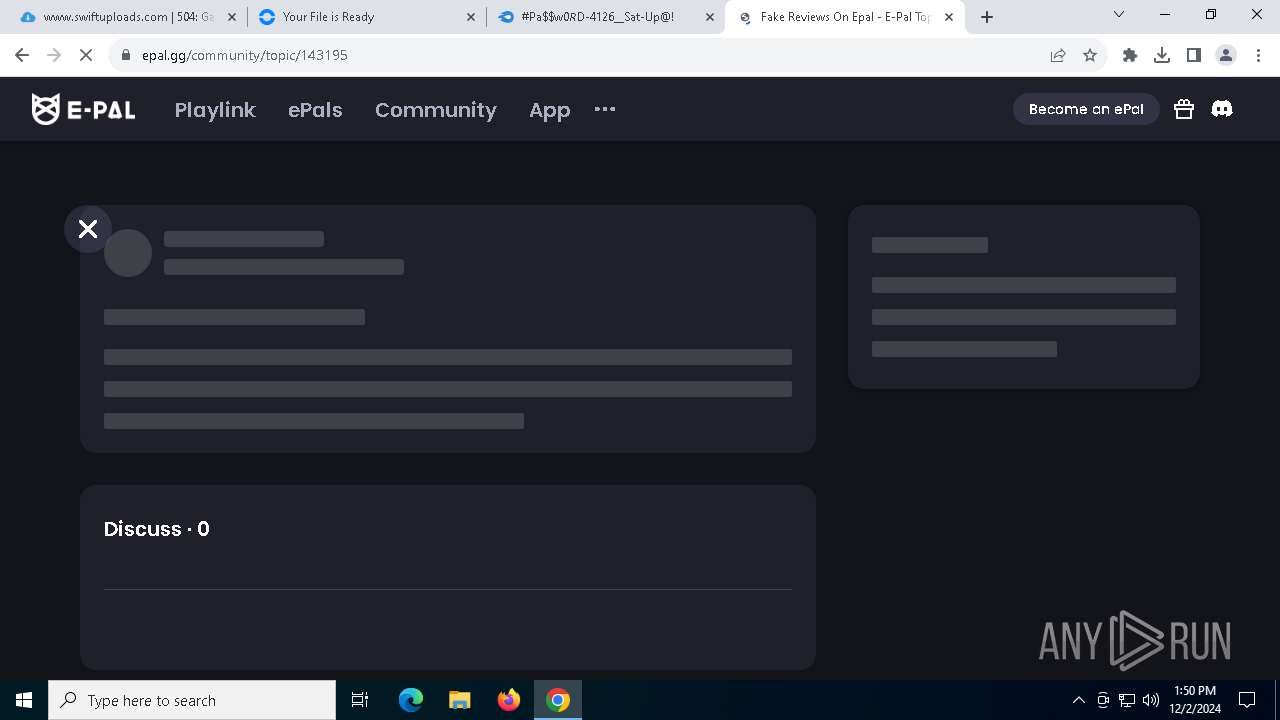
Task: Click the E-PAL logo in header
Action: pos(83,109)
